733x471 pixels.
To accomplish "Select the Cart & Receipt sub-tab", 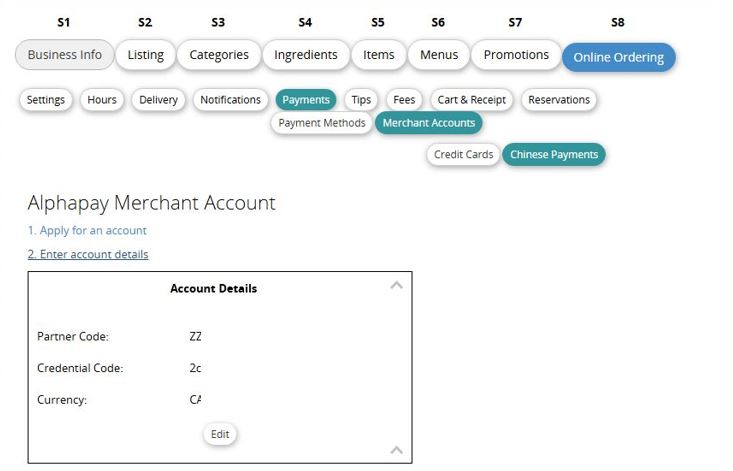I will coord(472,100).
